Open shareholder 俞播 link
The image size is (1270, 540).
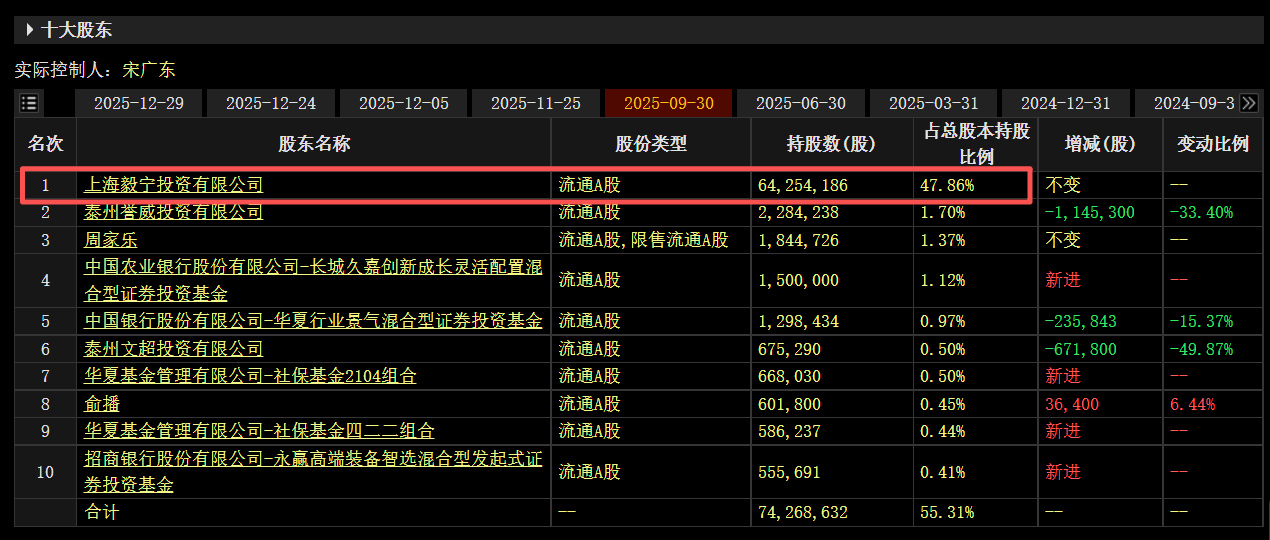(x=102, y=404)
